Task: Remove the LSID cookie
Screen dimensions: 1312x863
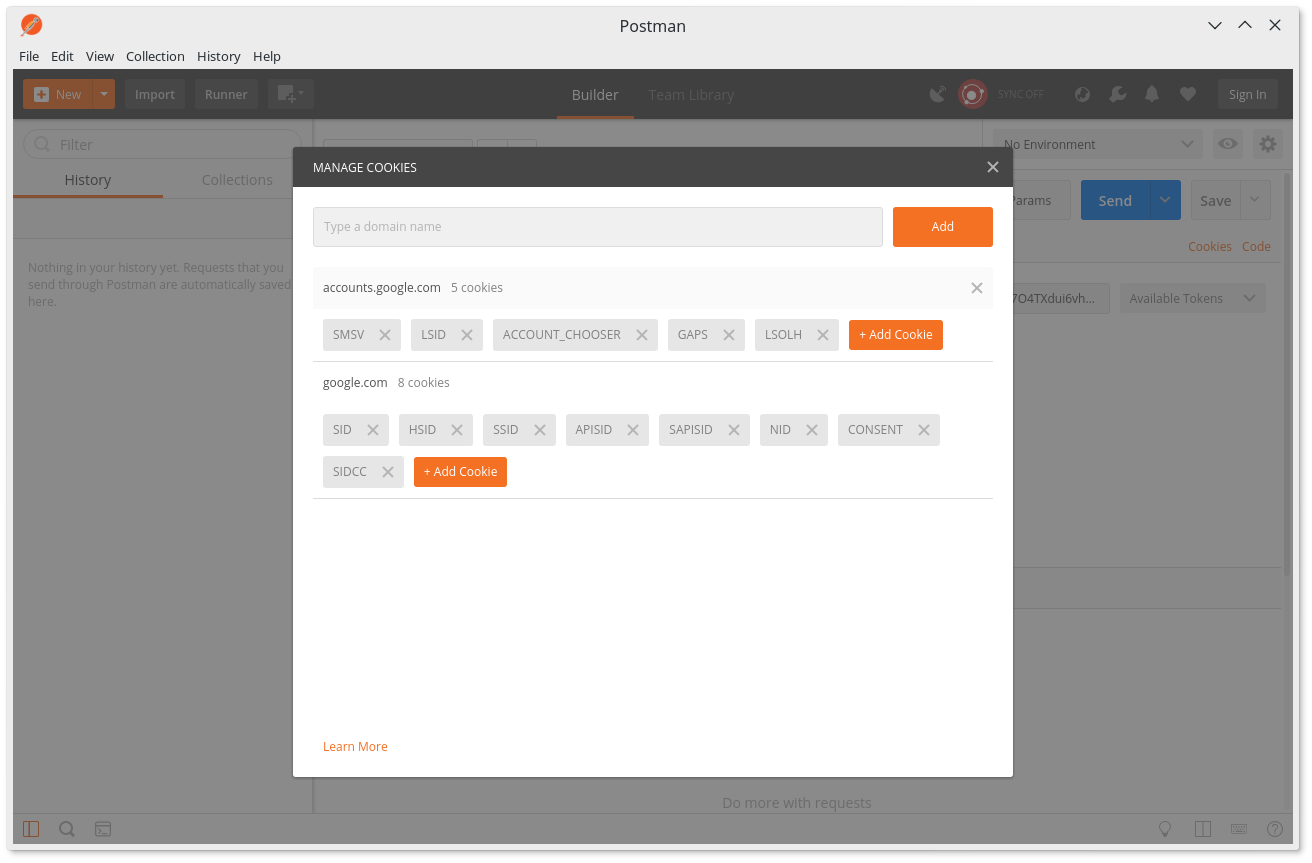Action: pyautogui.click(x=467, y=335)
